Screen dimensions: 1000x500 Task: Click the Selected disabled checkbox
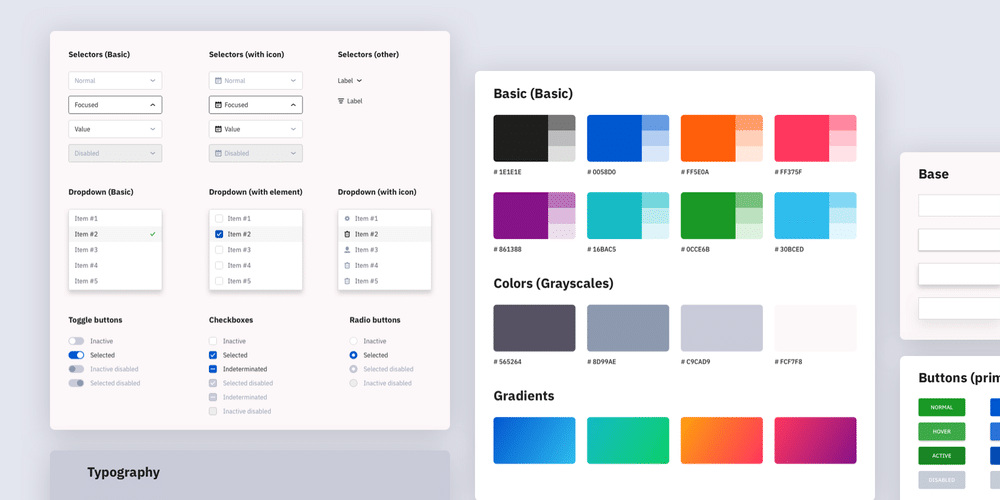pyautogui.click(x=213, y=383)
